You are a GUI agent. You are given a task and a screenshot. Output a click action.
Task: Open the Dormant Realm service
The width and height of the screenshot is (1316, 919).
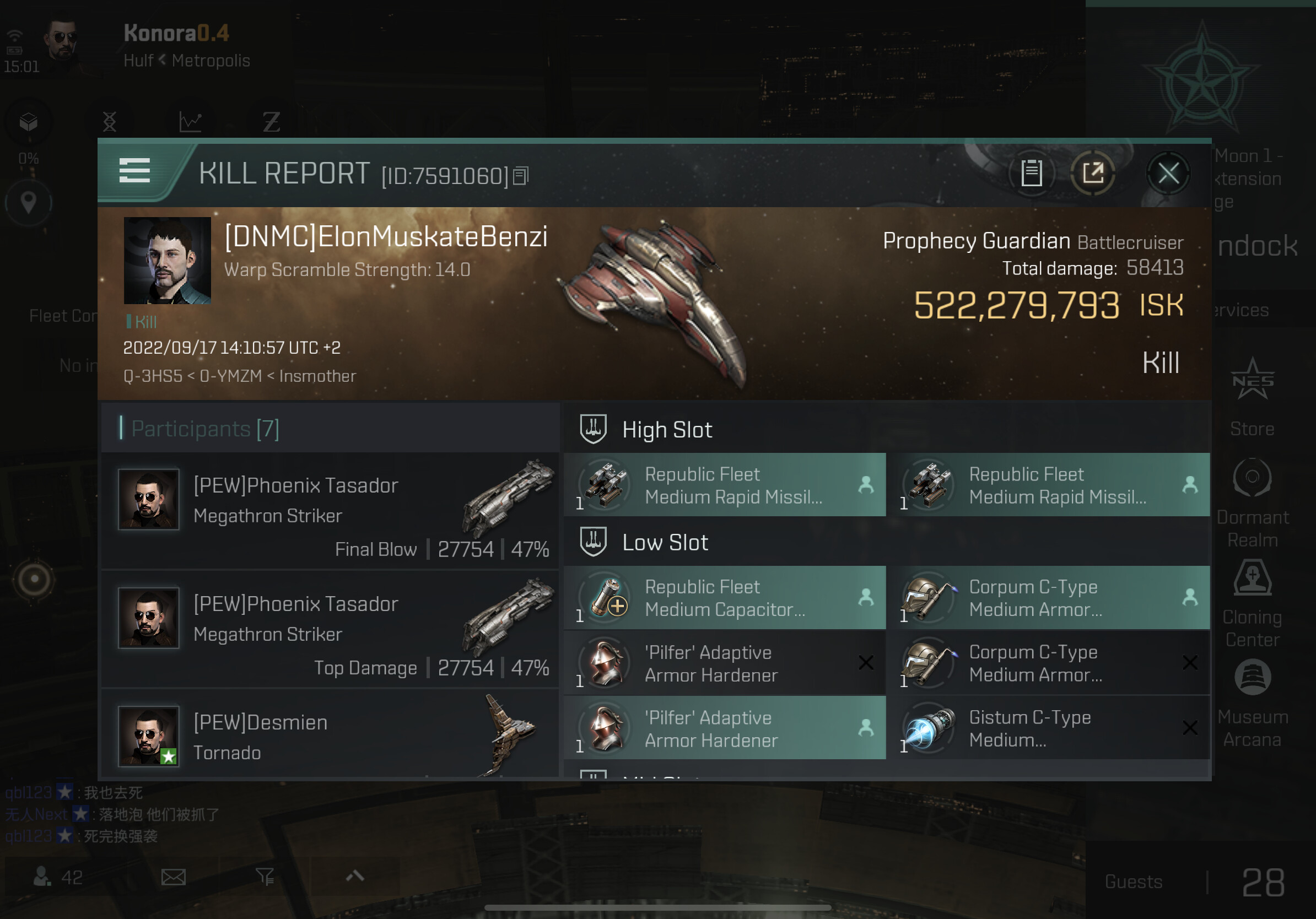point(1252,503)
